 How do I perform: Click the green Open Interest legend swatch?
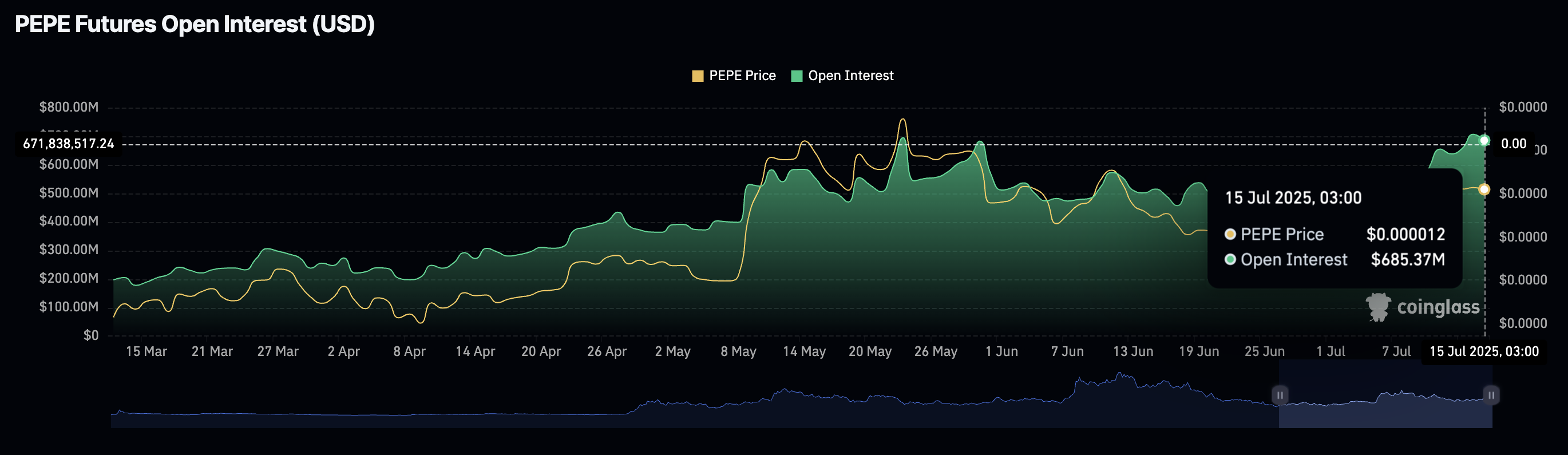tap(796, 76)
